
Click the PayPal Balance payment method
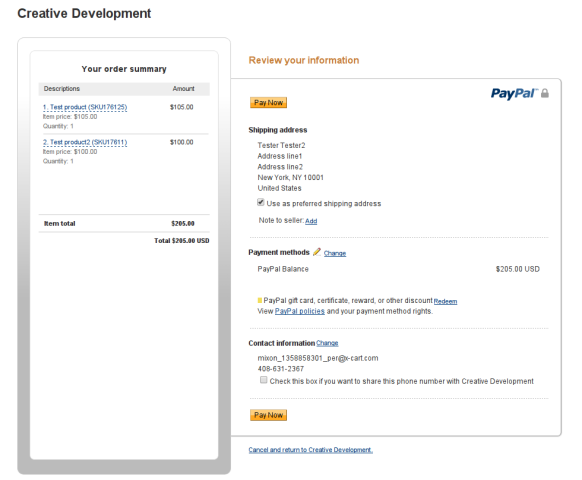point(283,269)
